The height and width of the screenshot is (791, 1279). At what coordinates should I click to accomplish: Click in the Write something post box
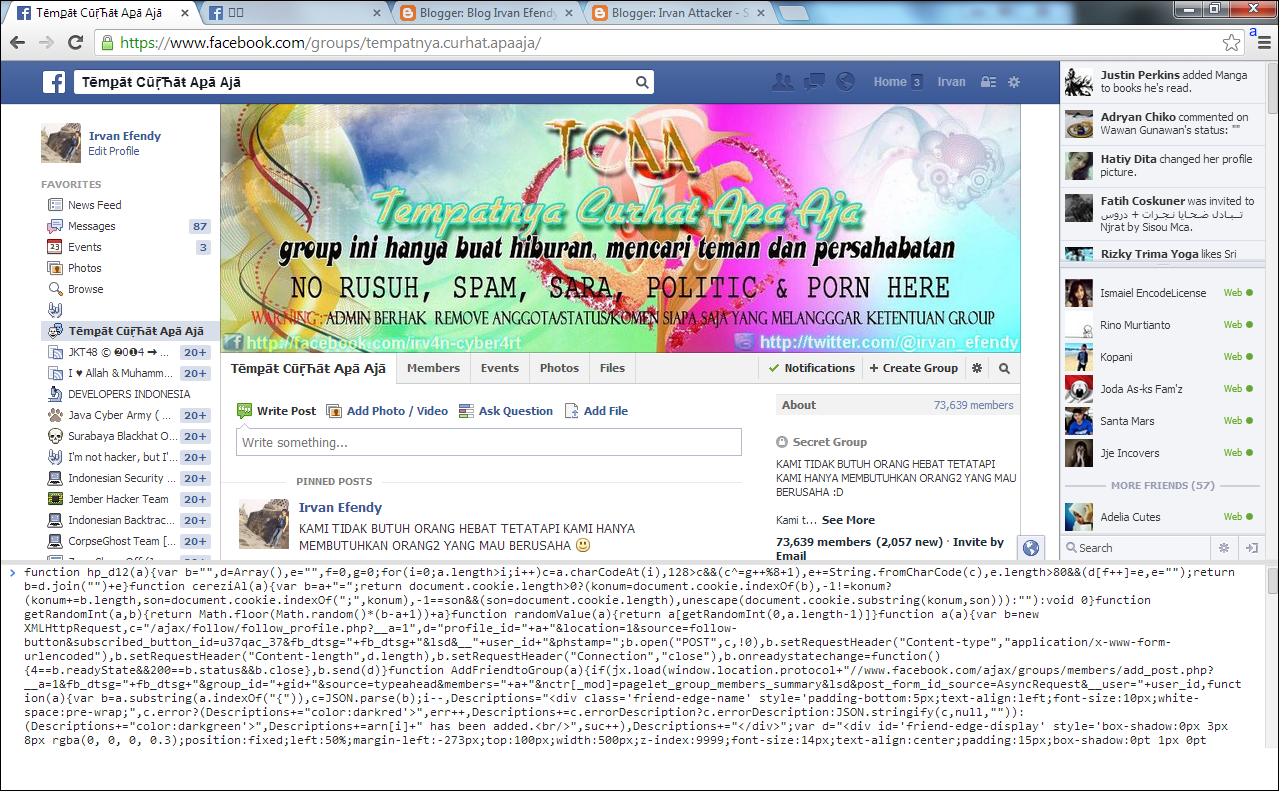click(489, 442)
